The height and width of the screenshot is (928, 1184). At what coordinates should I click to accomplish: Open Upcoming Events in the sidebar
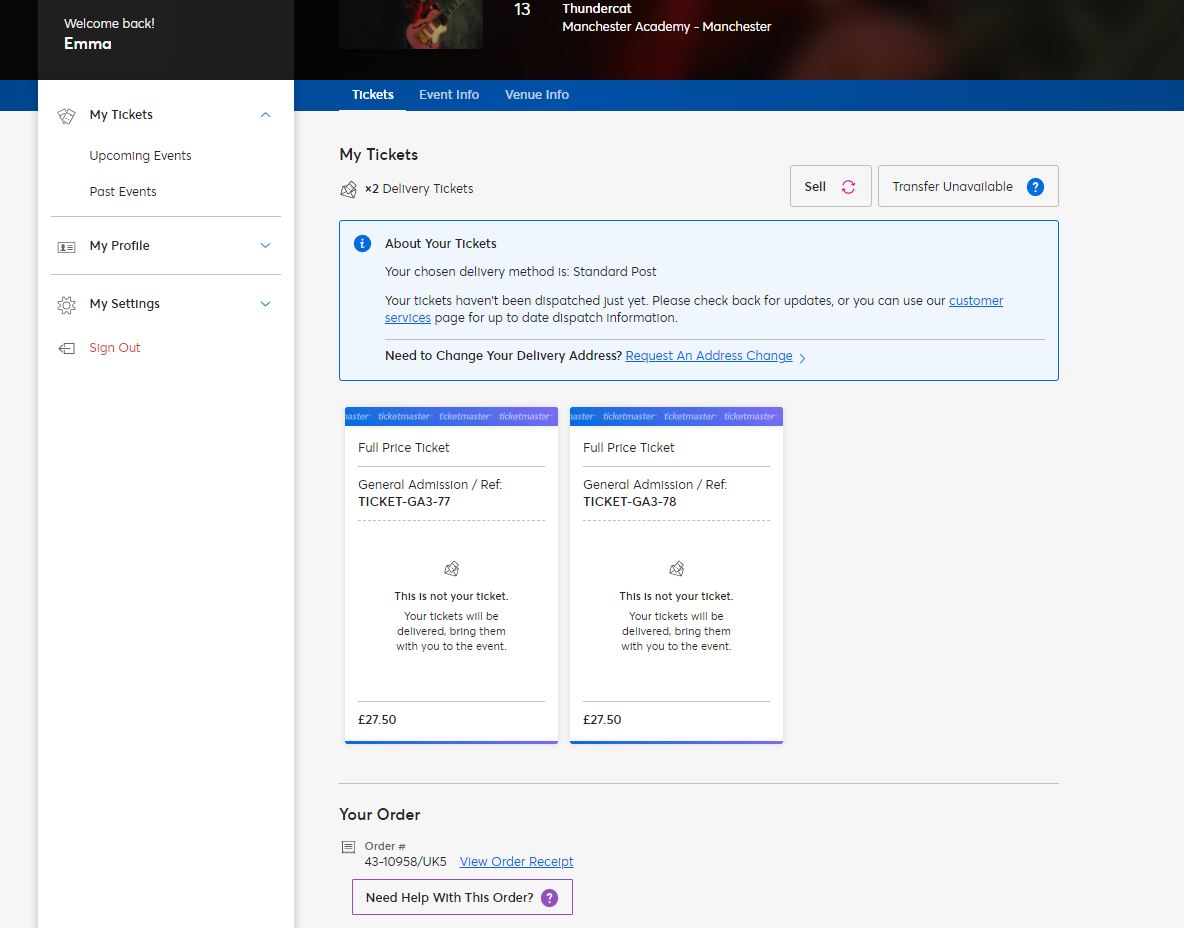[x=140, y=156]
